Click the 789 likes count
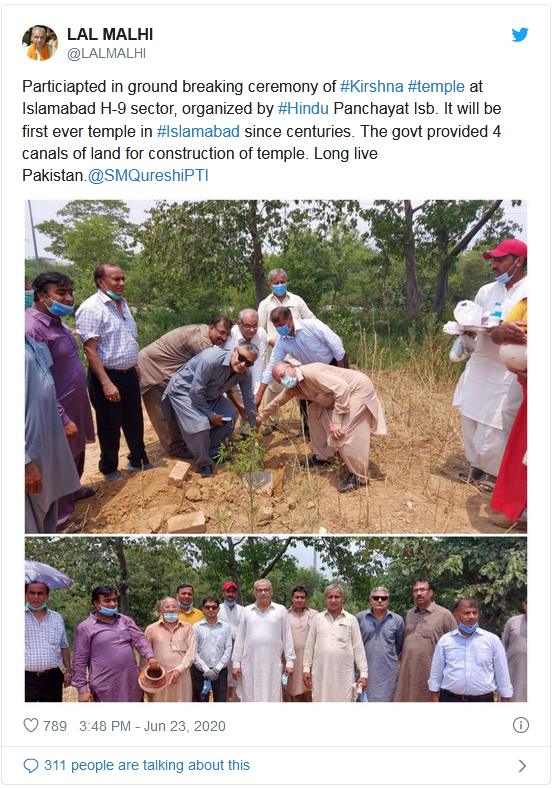Viewport: 553px width, 788px height. (55, 726)
